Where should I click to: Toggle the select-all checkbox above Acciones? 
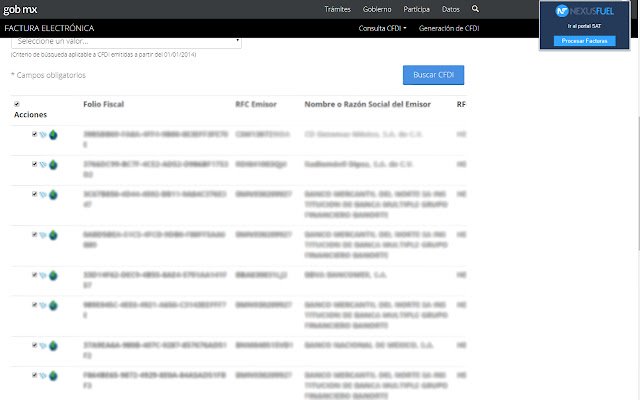17,104
